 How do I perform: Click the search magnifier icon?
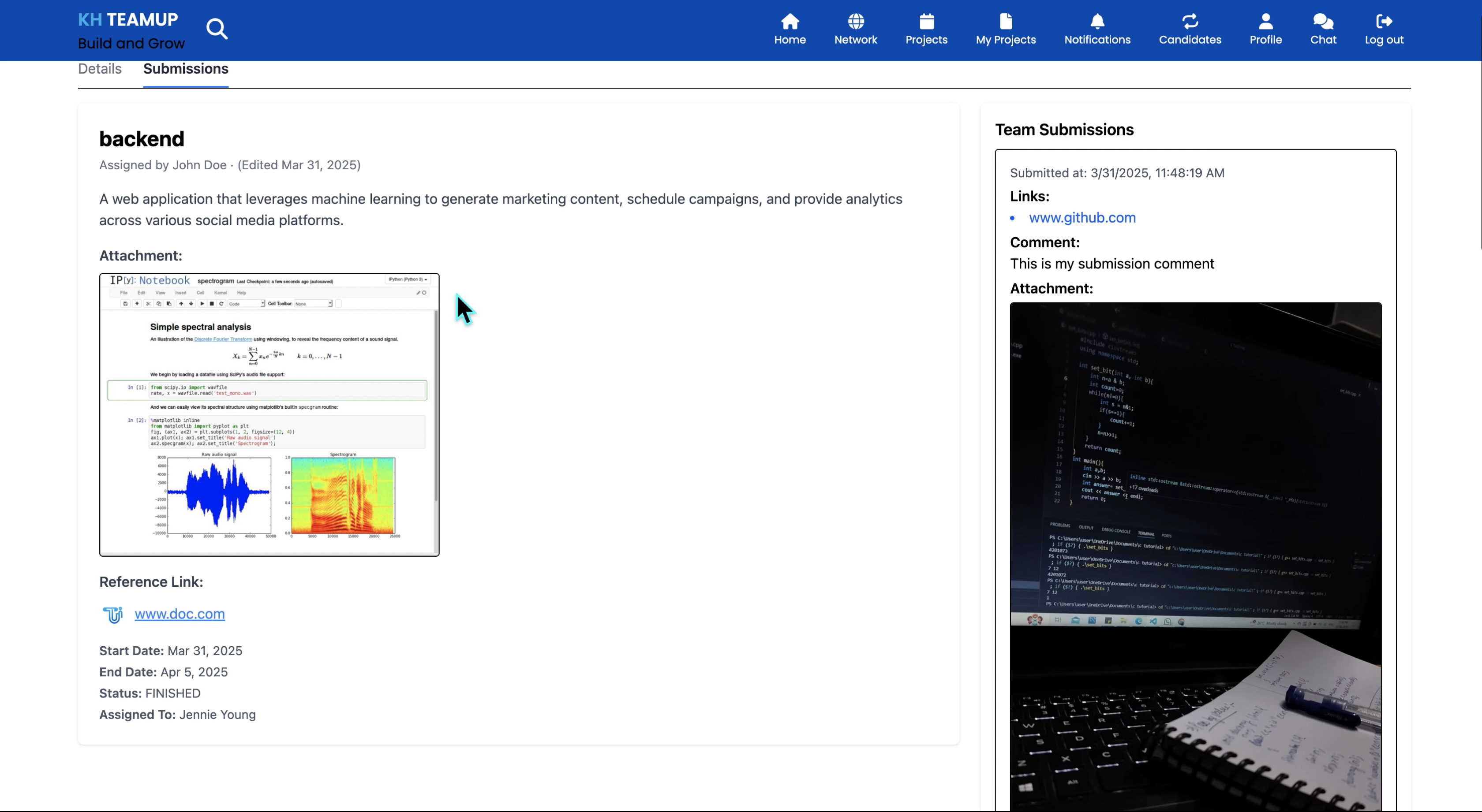(217, 28)
